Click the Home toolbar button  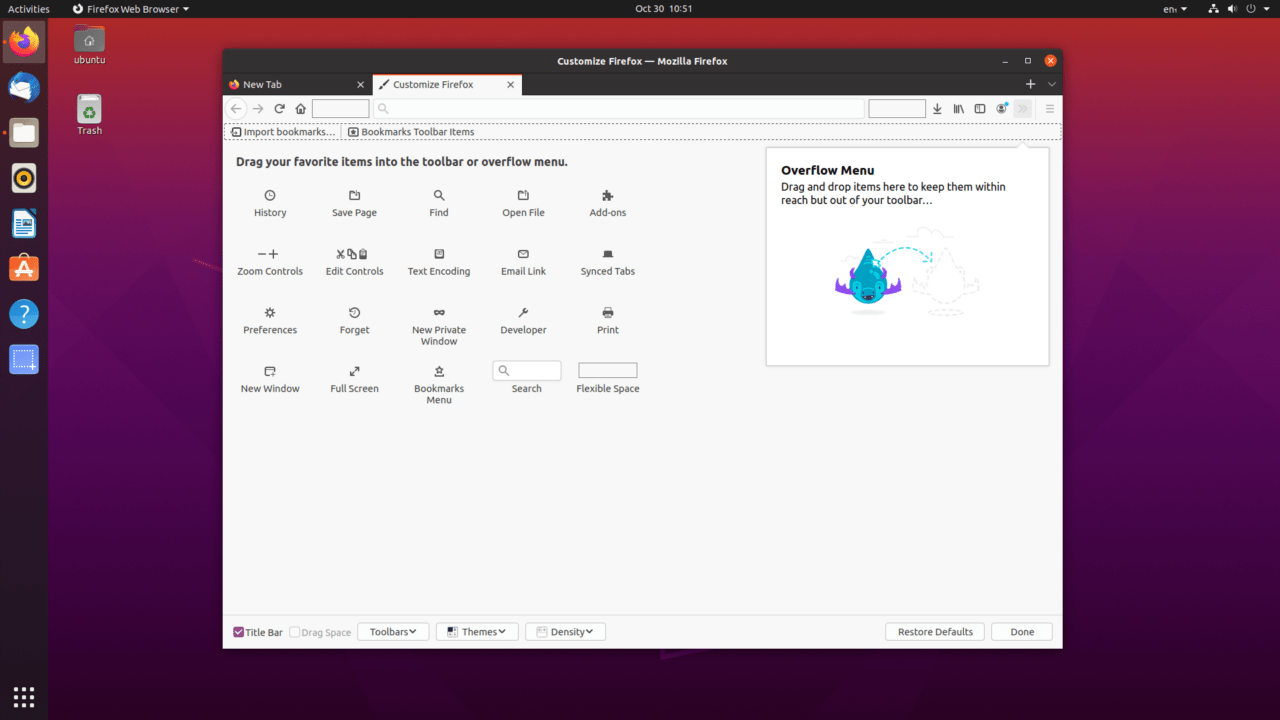300,109
